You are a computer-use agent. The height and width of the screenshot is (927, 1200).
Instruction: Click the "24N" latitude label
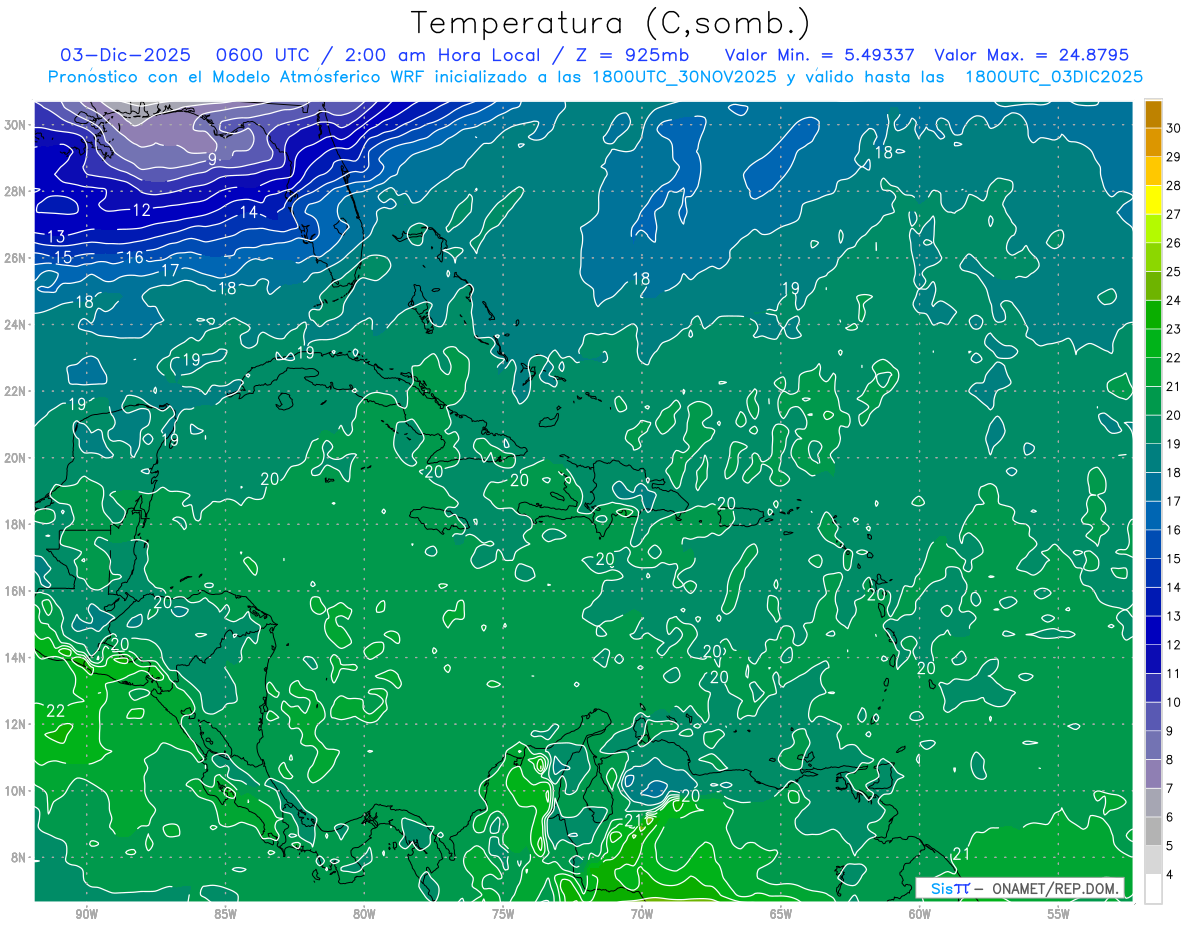click(x=17, y=325)
